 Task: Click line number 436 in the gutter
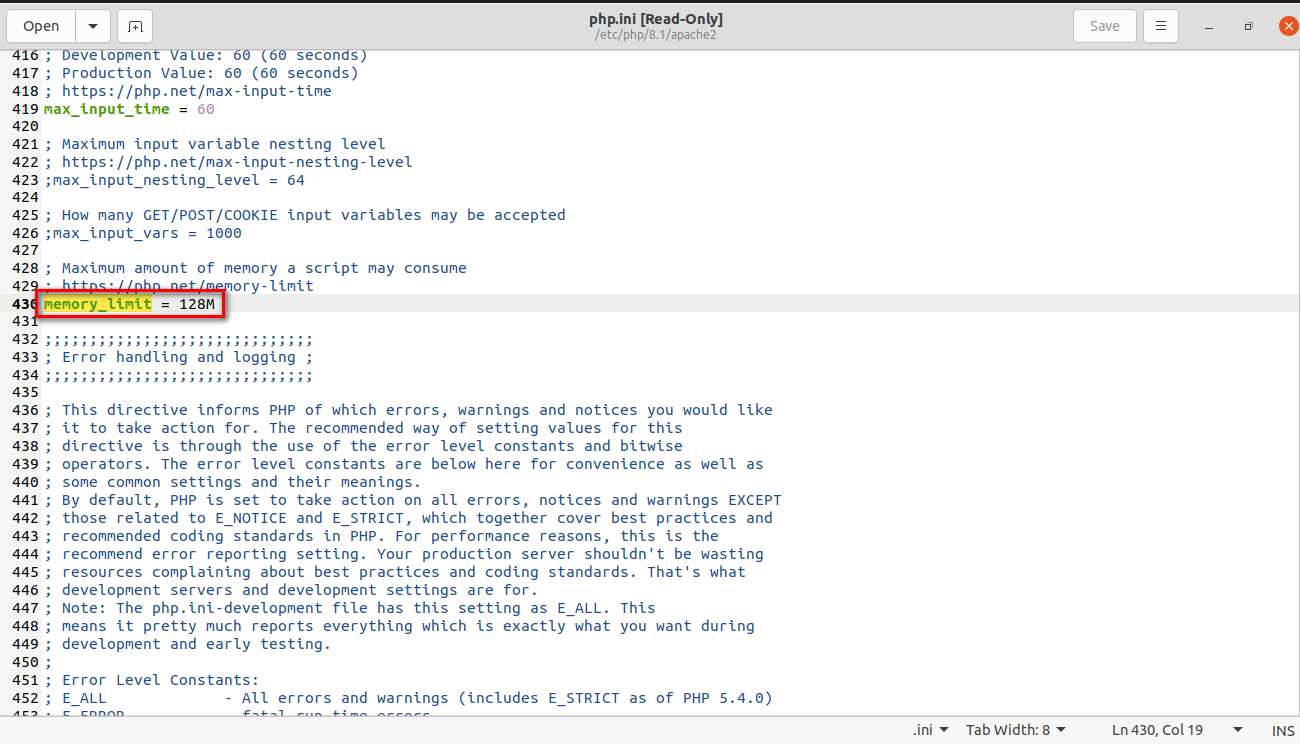click(x=25, y=410)
